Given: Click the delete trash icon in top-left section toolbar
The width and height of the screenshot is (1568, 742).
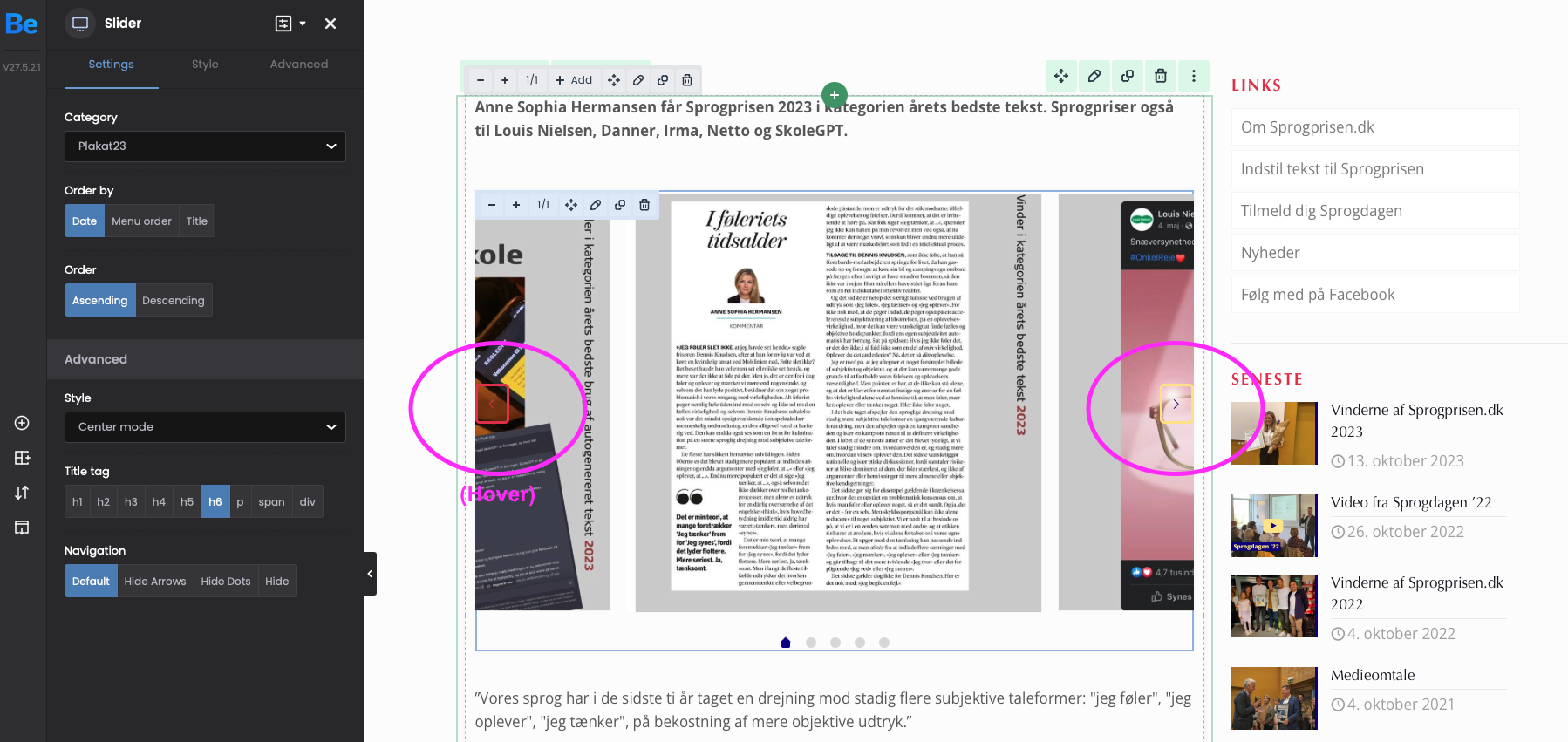Looking at the screenshot, I should tap(687, 80).
